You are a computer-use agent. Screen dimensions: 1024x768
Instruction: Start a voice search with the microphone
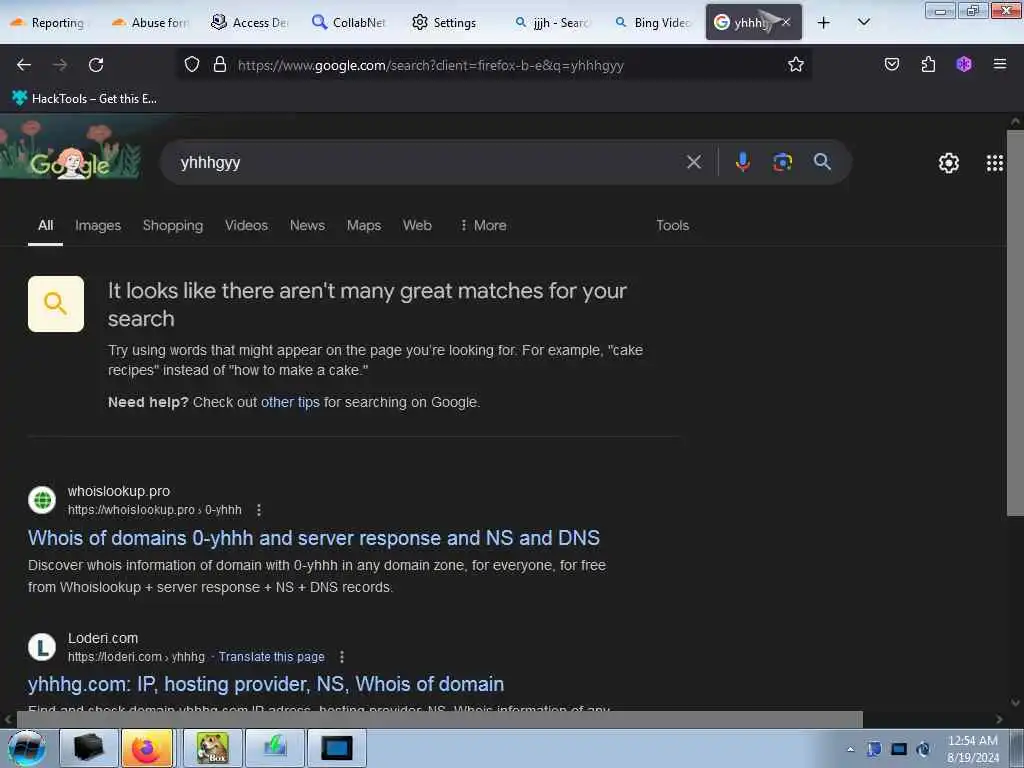tap(743, 162)
